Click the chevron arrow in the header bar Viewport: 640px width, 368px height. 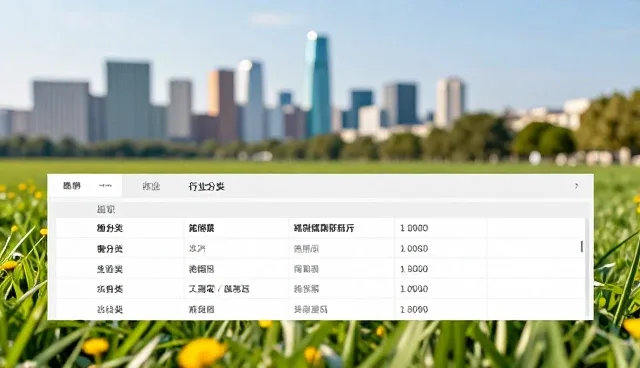576,186
